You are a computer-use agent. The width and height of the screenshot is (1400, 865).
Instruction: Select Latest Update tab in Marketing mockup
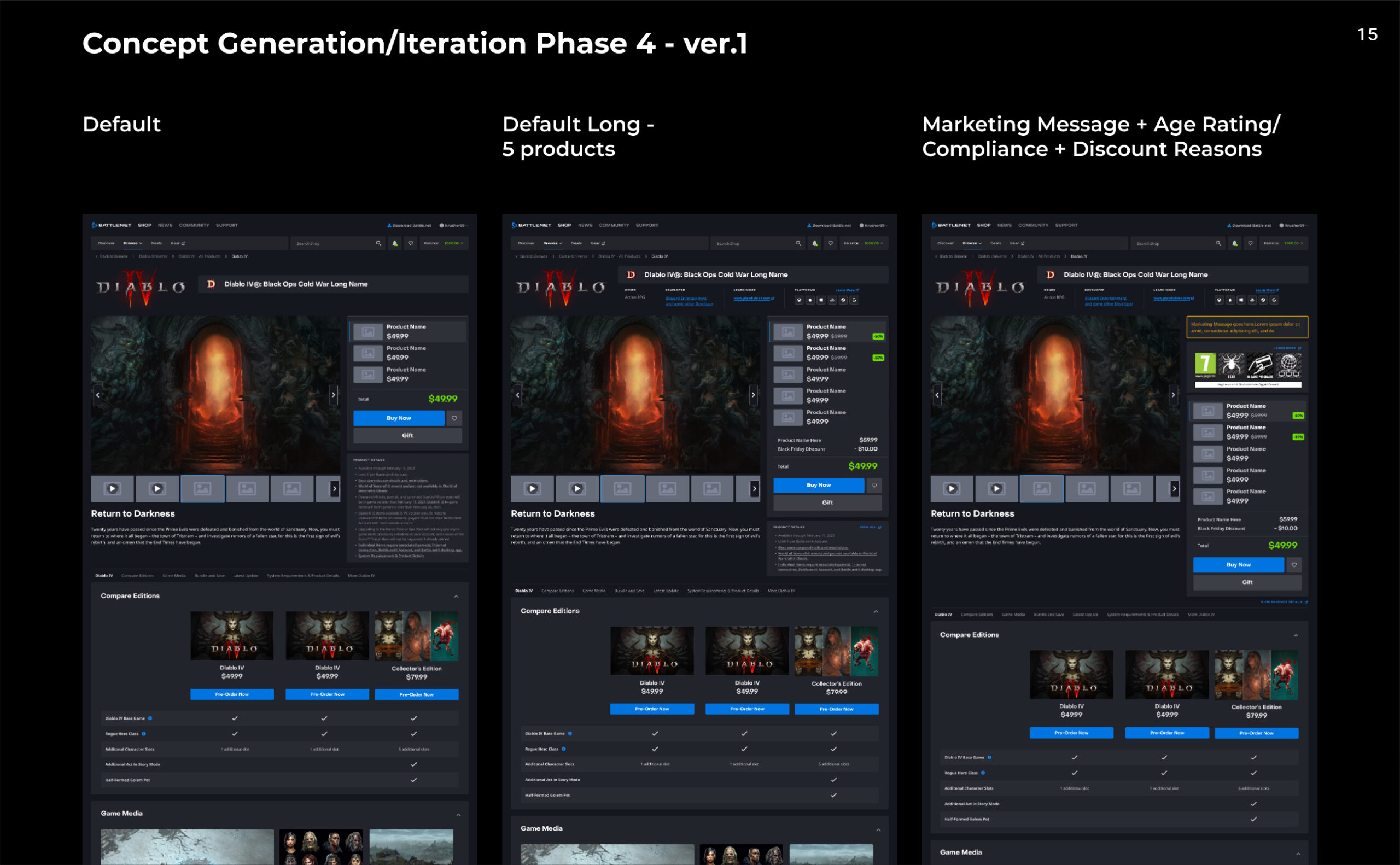point(1086,615)
